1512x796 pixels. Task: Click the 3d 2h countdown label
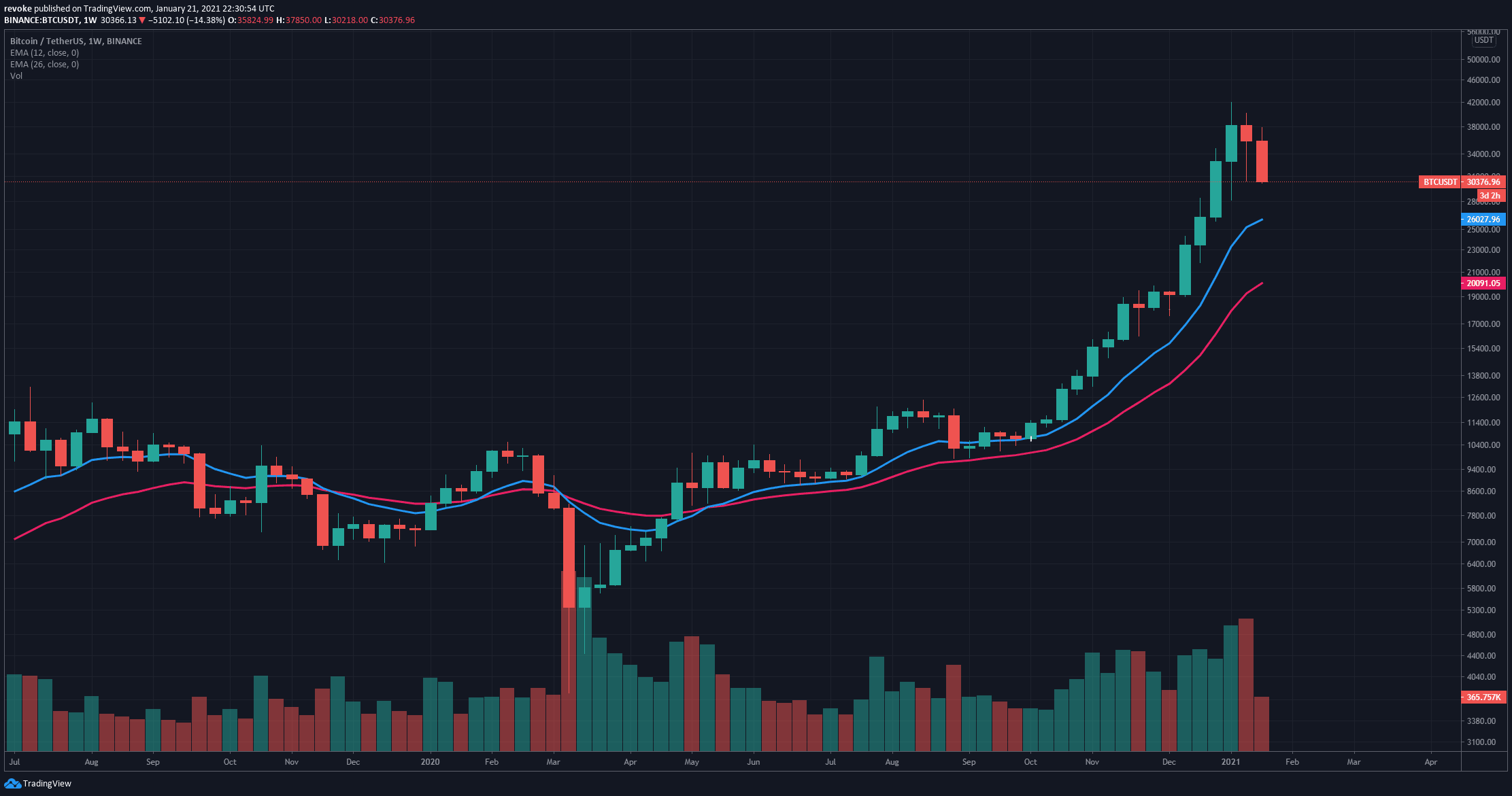point(1489,196)
